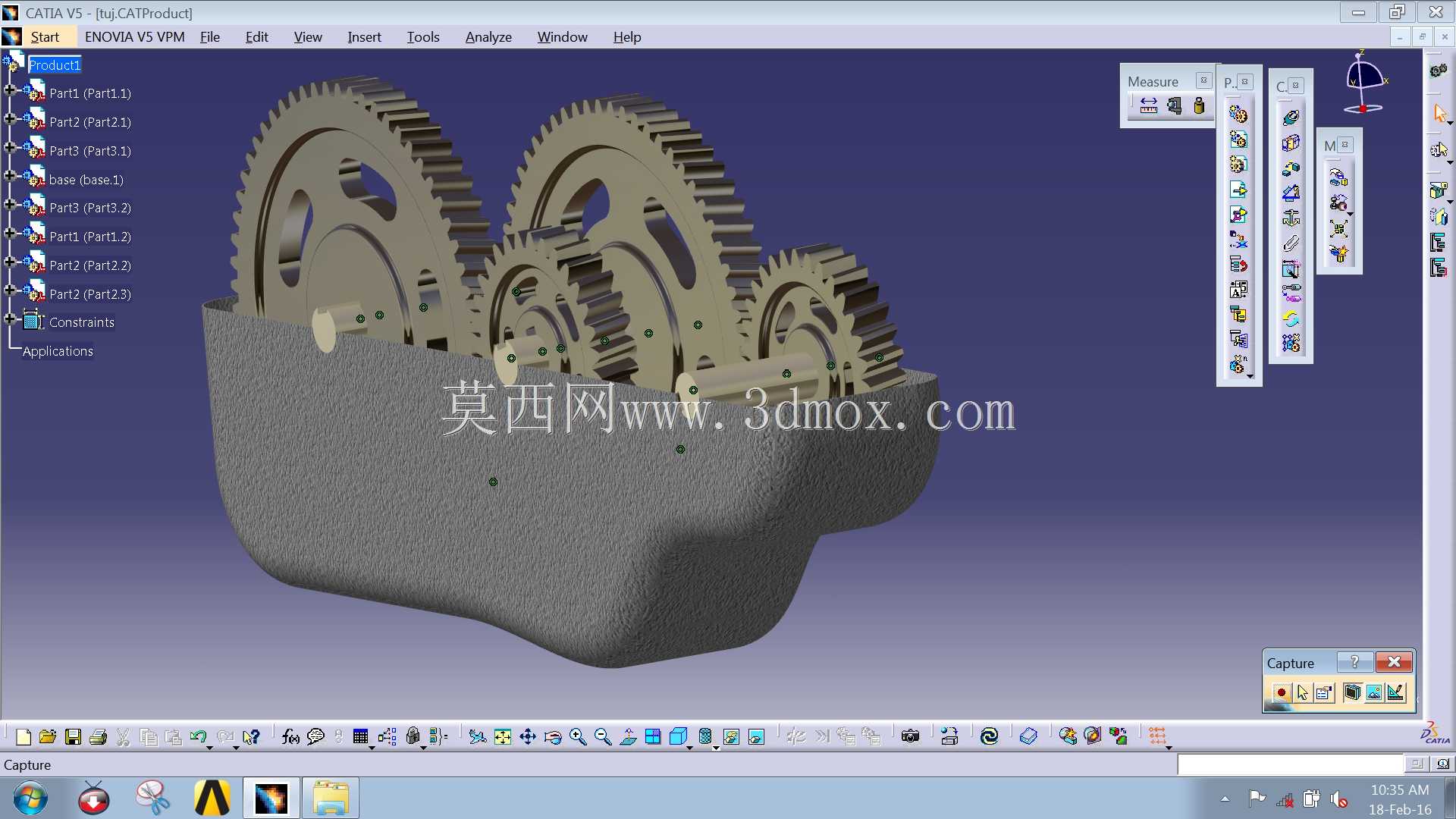
Task: Click the Reuse Pattern icon
Action: click(x=1291, y=344)
